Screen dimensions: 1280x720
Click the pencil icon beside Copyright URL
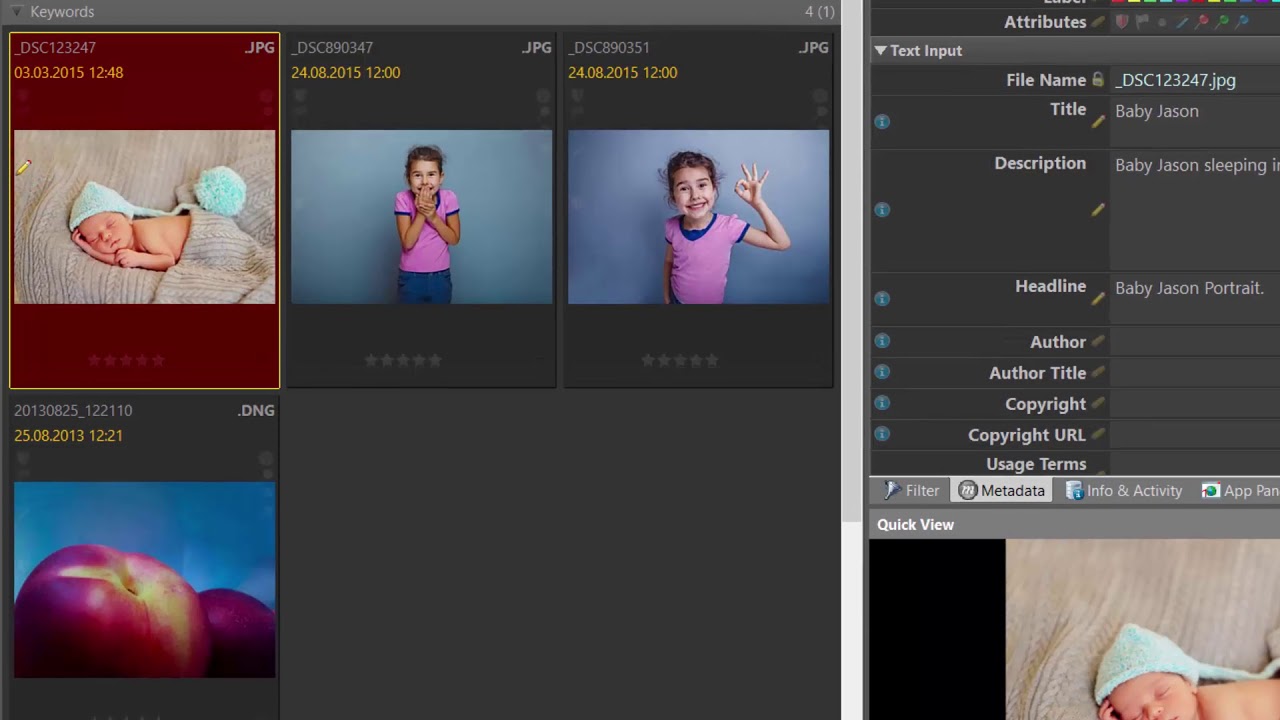(x=1098, y=434)
